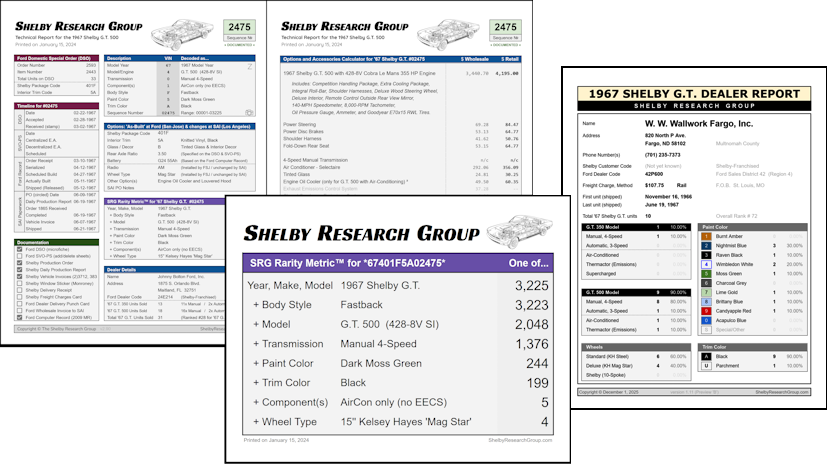
Task: Click the car illustration on the Options Calculator page
Action: tap(448, 34)
